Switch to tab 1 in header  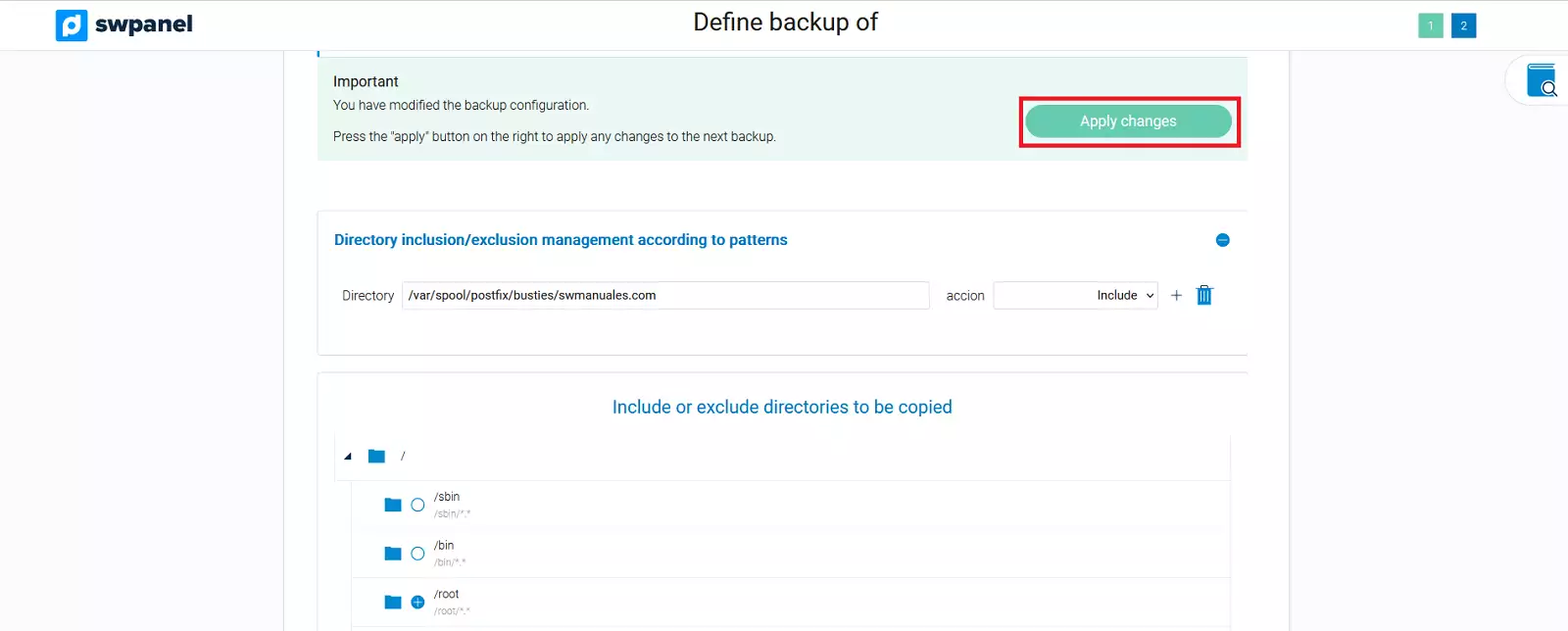pyautogui.click(x=1430, y=25)
